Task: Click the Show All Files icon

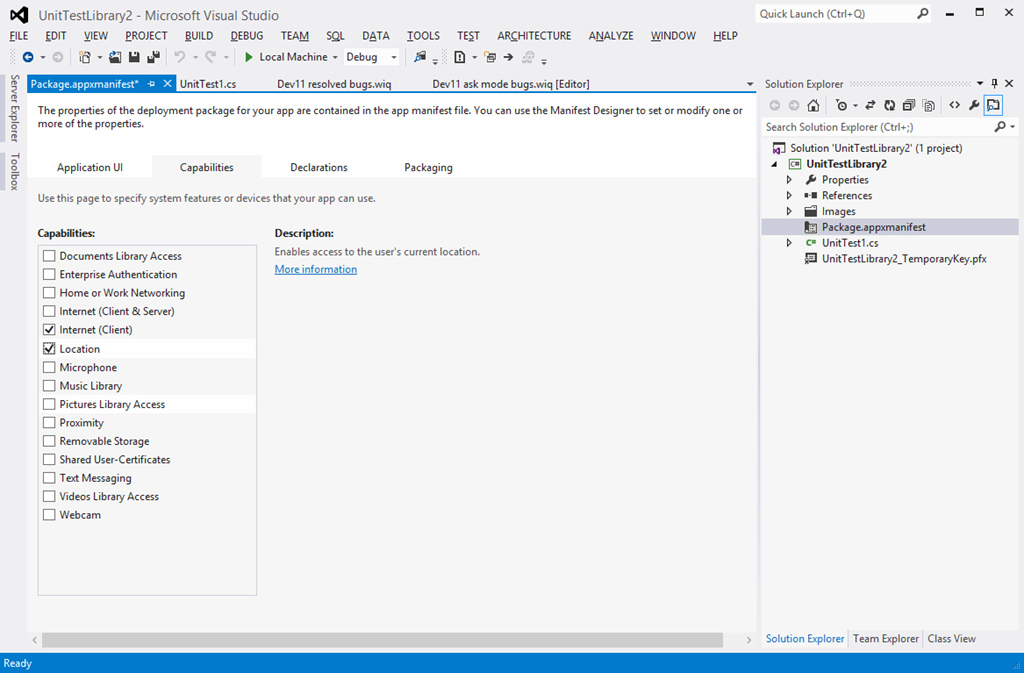Action: click(x=929, y=105)
